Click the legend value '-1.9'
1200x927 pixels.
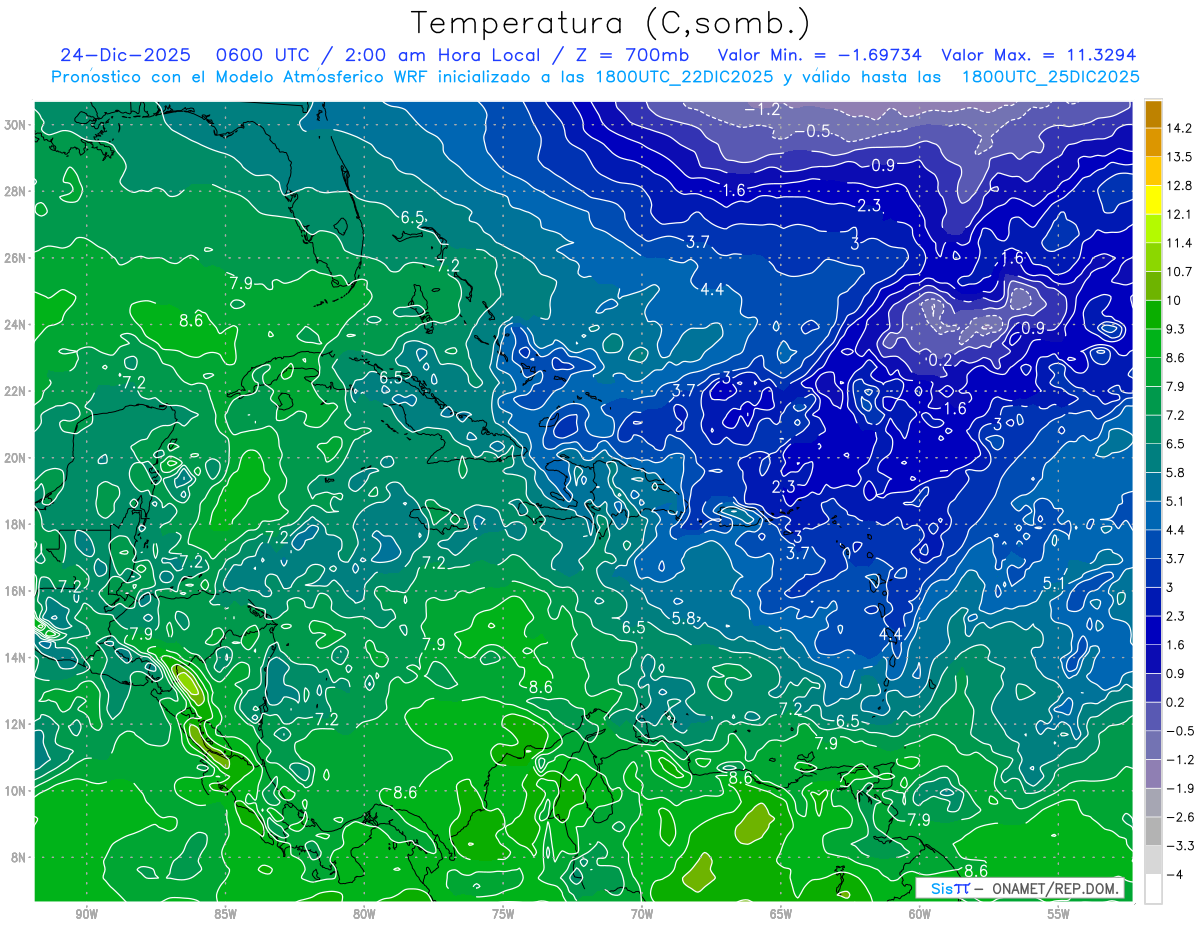(x=1179, y=788)
